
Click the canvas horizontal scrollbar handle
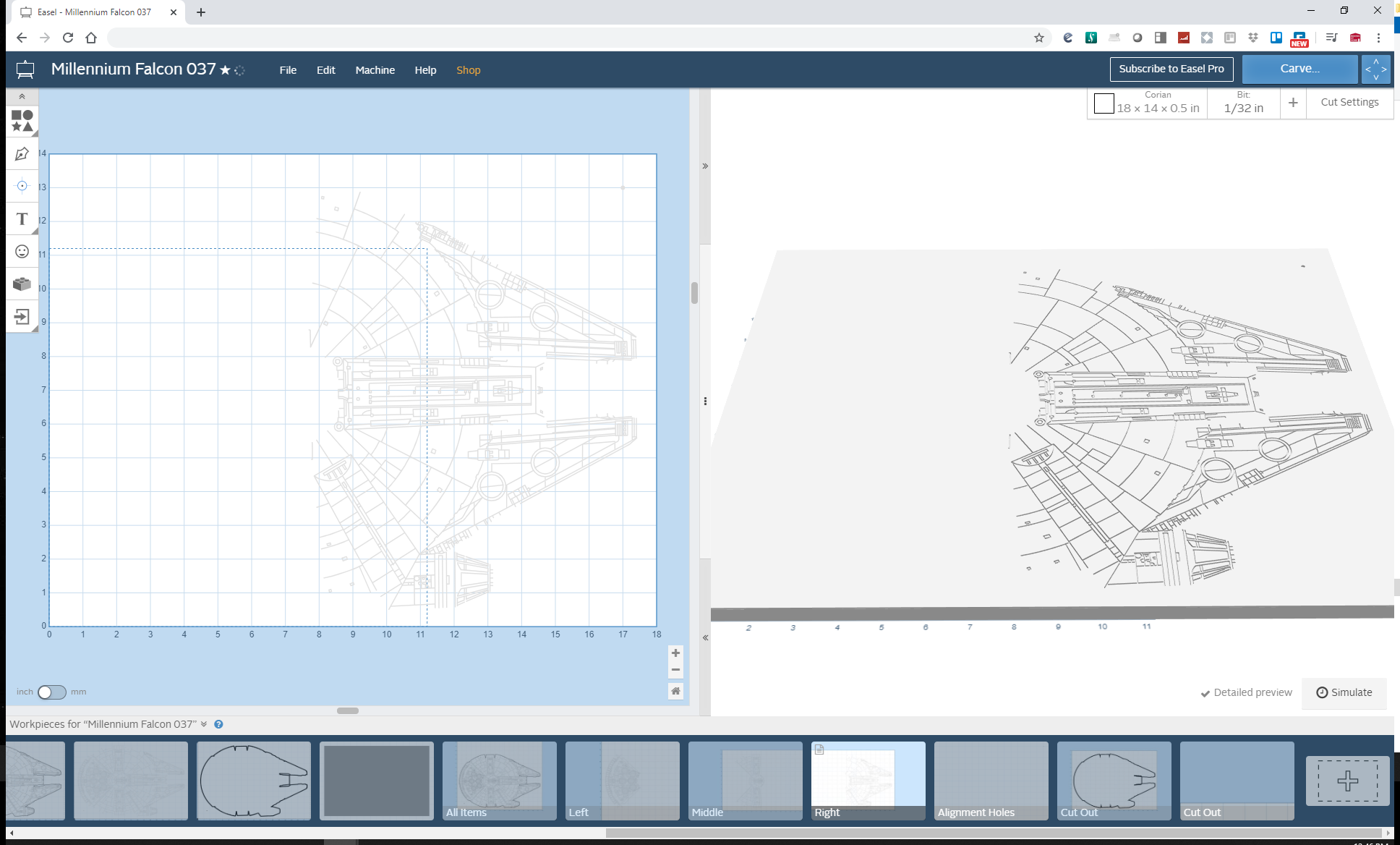348,710
